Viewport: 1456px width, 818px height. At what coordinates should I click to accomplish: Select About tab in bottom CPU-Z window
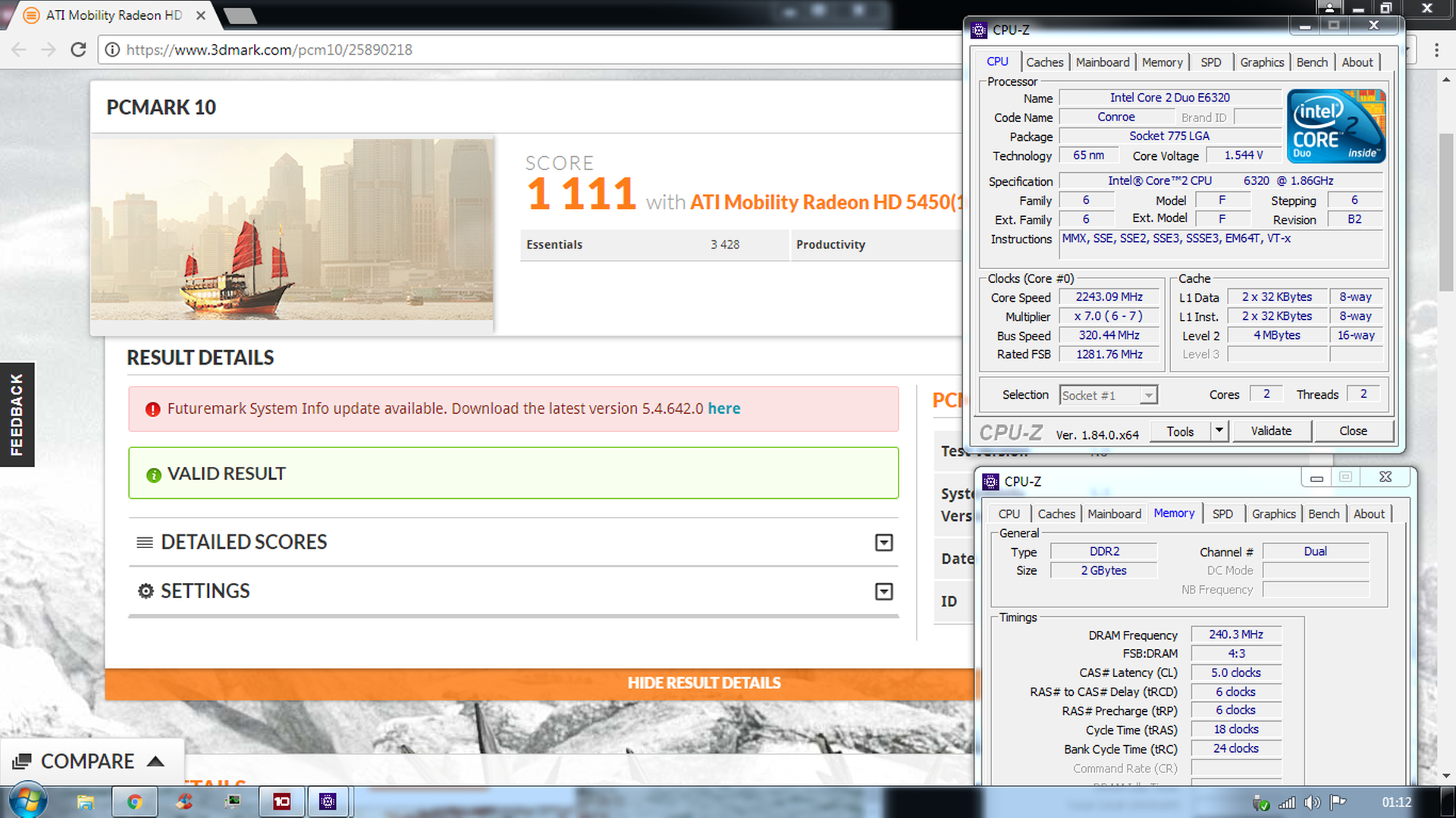pyautogui.click(x=1369, y=514)
